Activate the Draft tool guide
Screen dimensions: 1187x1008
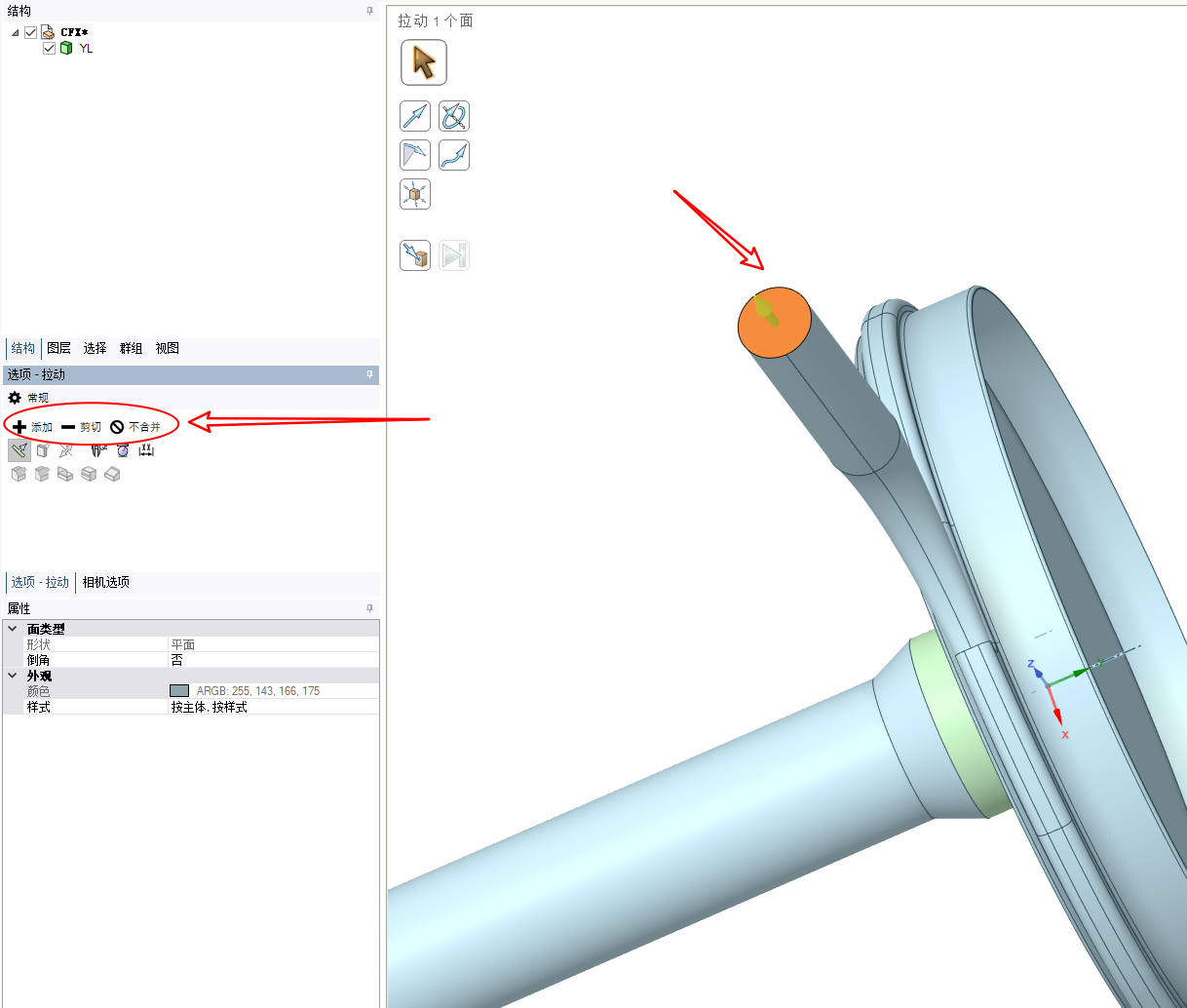click(x=415, y=155)
